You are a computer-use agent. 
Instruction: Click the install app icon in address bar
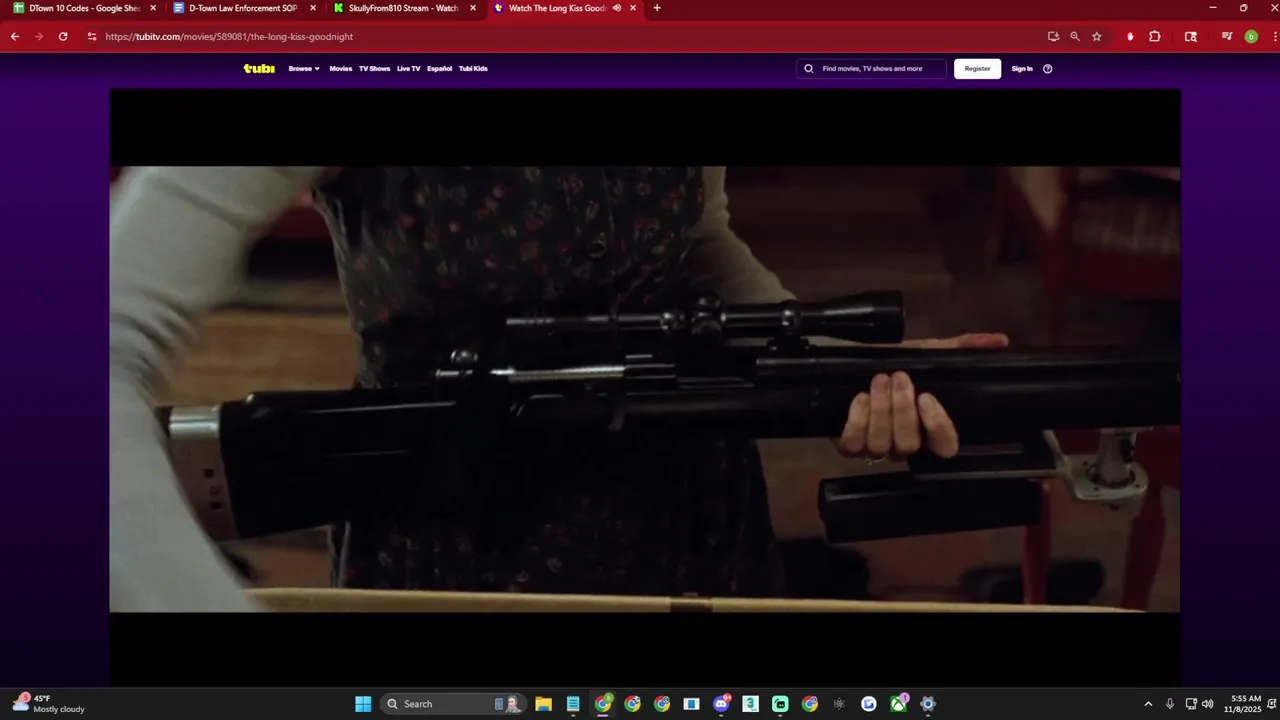1053,36
